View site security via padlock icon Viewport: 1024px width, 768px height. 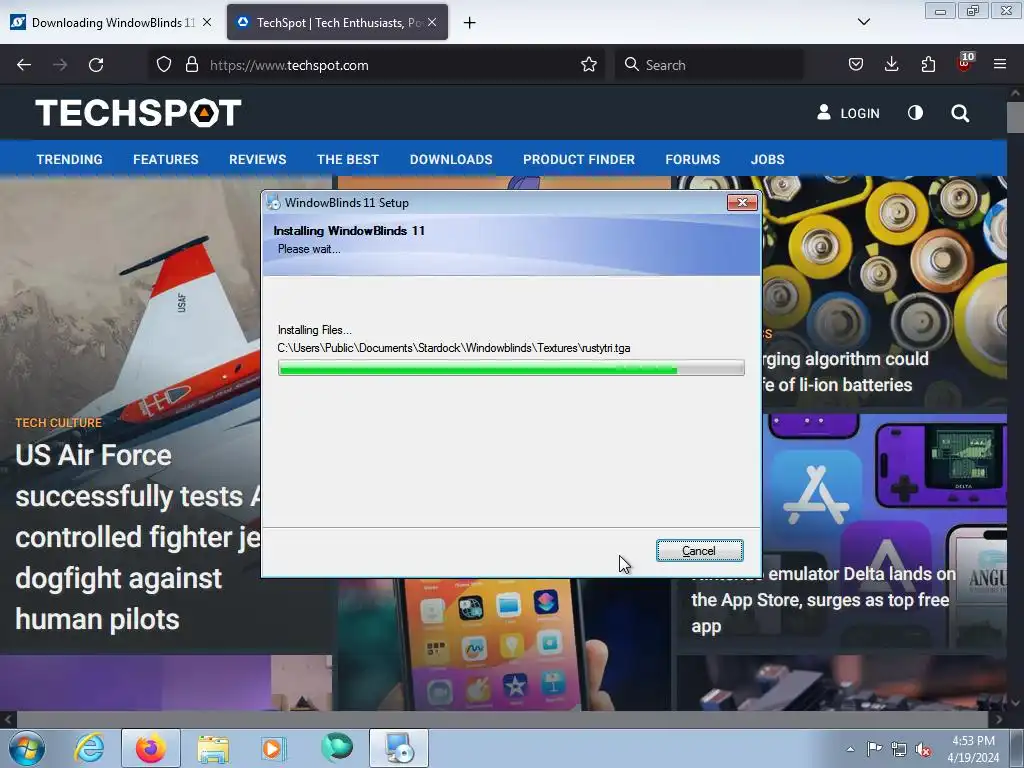191,65
